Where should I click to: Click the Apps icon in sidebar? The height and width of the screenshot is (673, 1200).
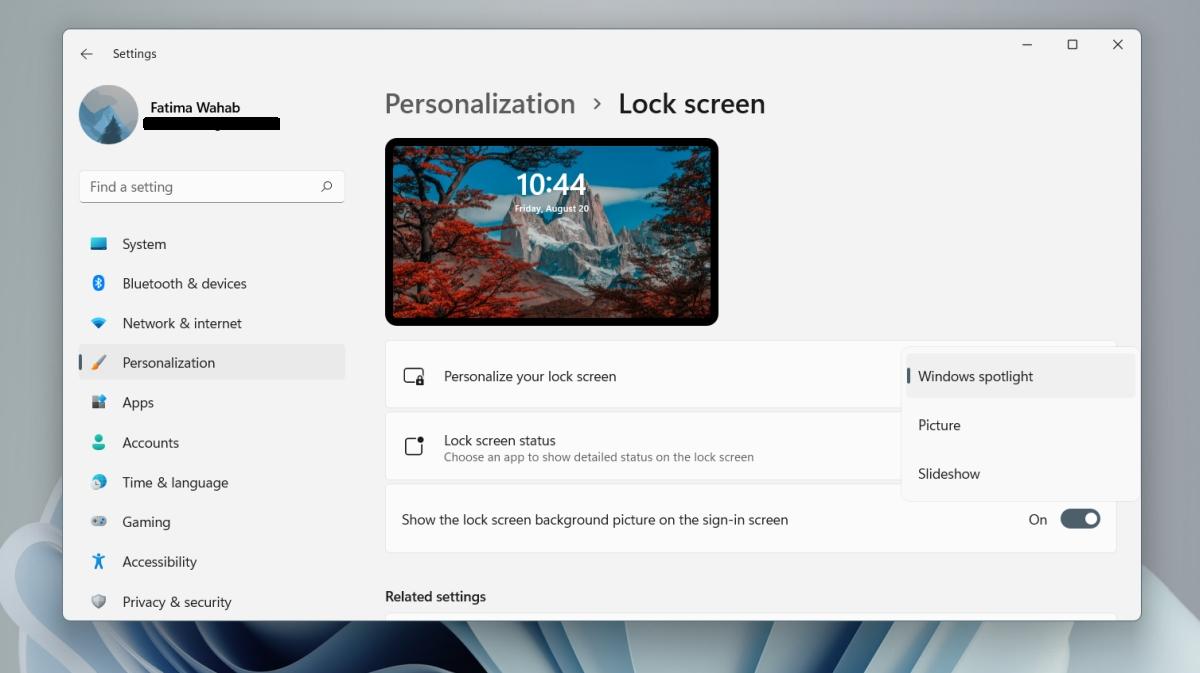98,402
